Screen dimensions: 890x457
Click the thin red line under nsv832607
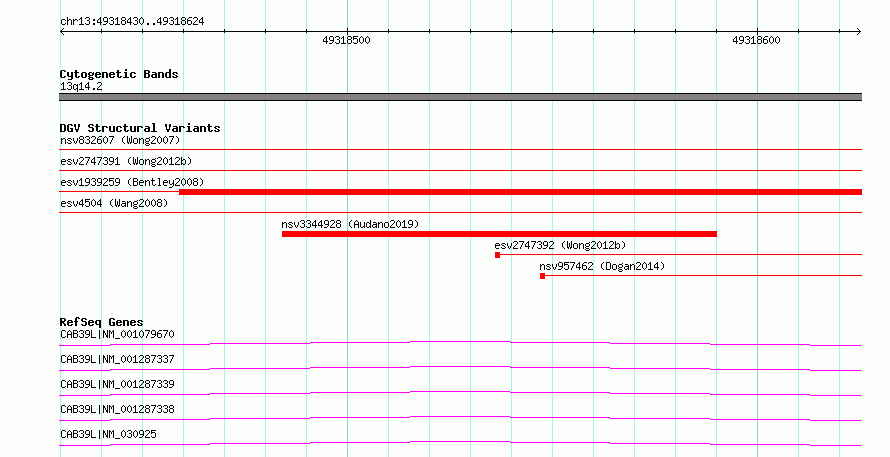460,150
